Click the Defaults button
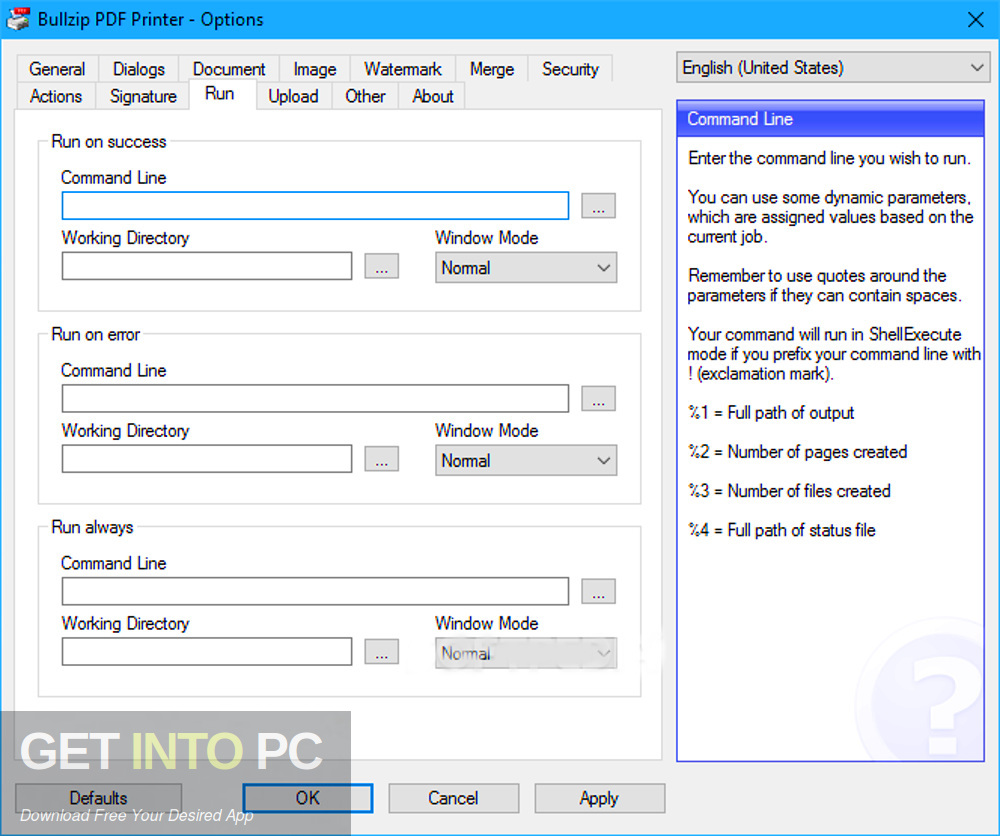 click(x=98, y=798)
